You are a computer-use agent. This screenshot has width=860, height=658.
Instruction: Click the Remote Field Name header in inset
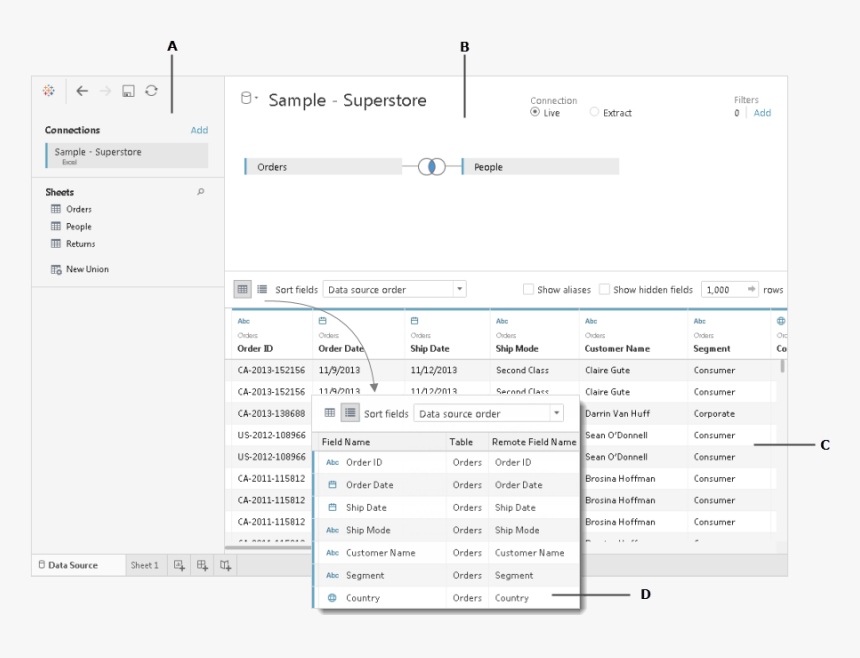pyautogui.click(x=534, y=442)
